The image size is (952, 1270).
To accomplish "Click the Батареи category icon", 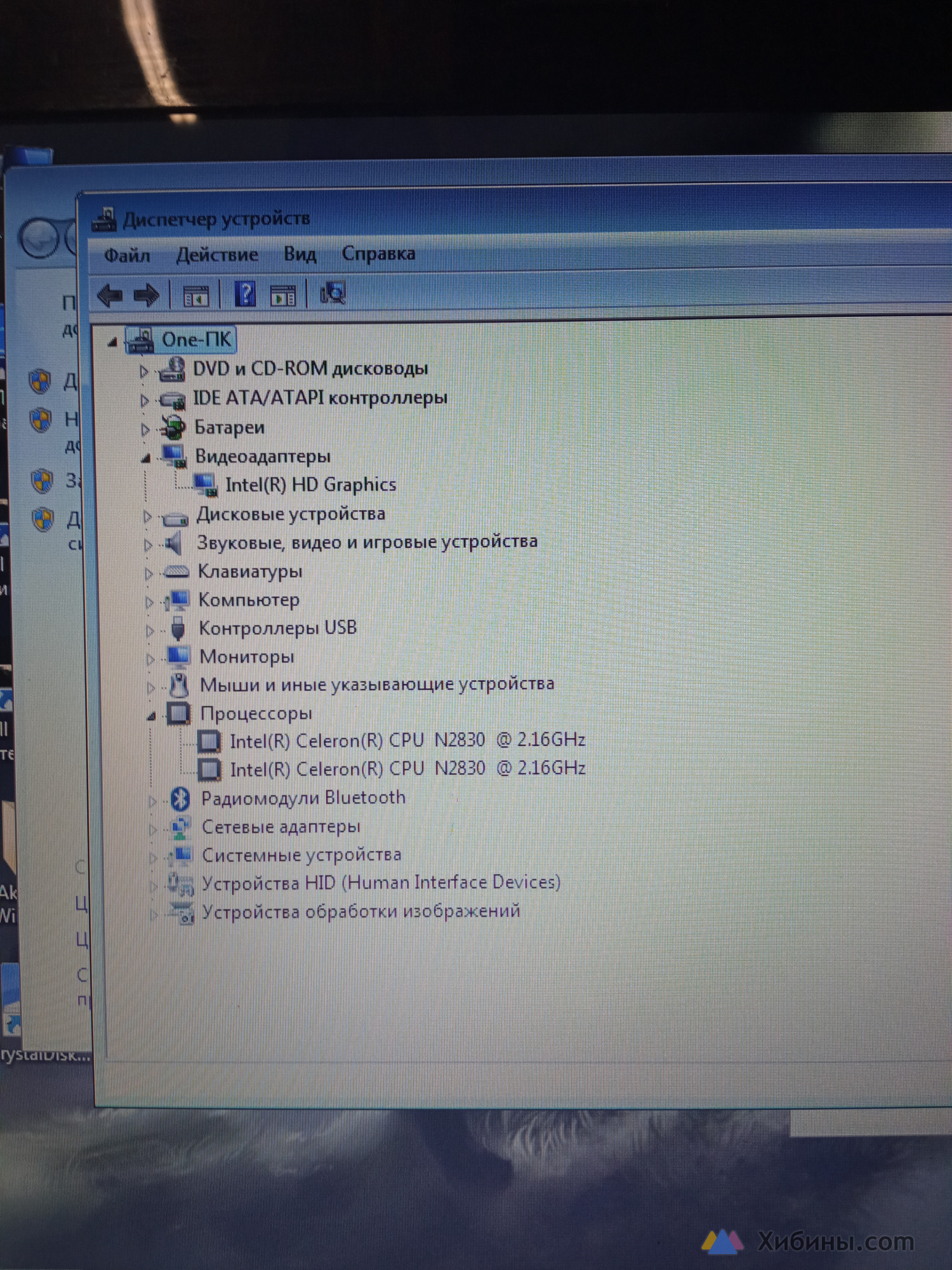I will pos(173,428).
